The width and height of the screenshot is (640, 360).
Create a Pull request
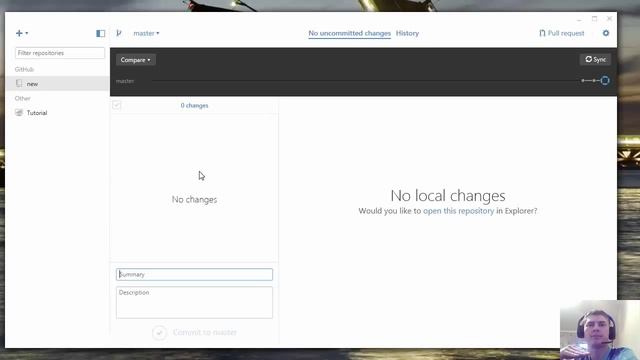(562, 33)
